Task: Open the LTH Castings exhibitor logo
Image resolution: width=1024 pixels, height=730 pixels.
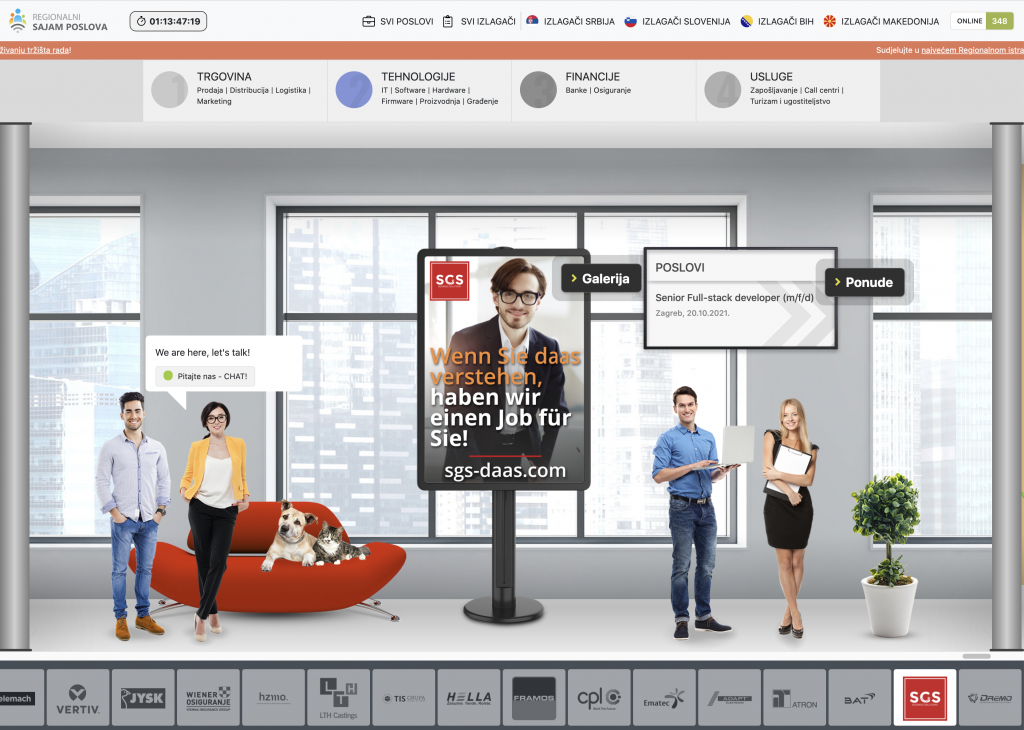Action: click(338, 697)
